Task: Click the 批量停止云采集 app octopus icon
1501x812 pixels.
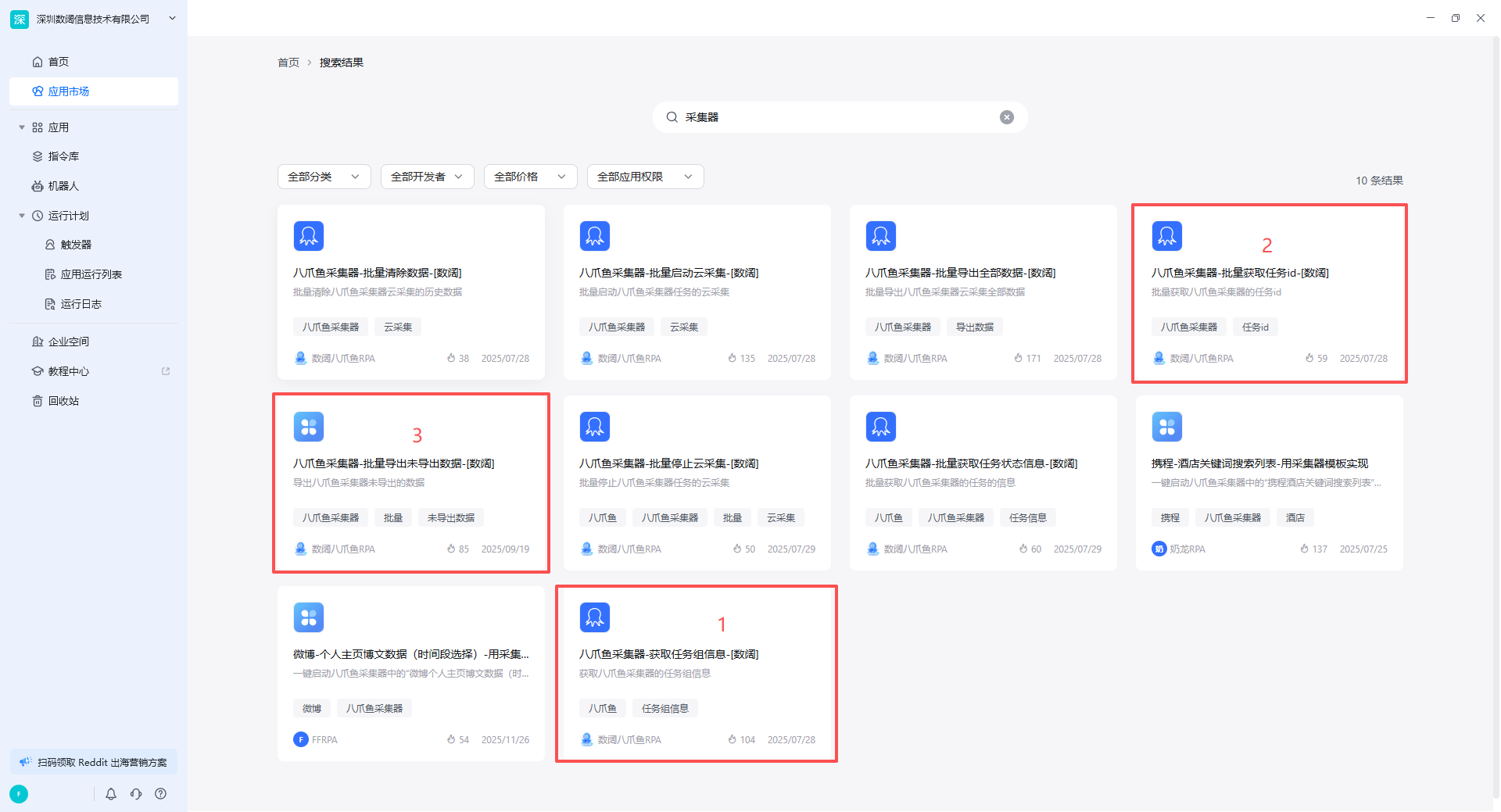Action: 595,427
